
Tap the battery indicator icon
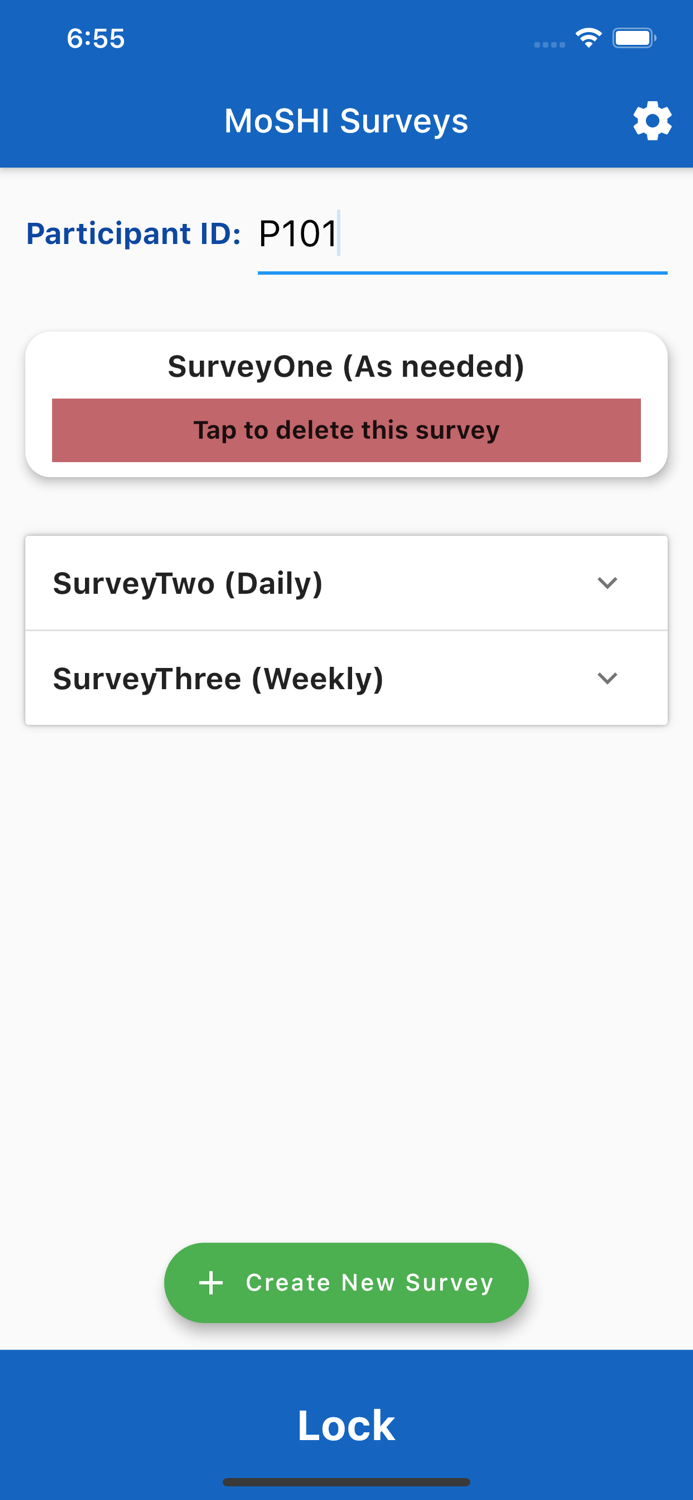coord(634,37)
